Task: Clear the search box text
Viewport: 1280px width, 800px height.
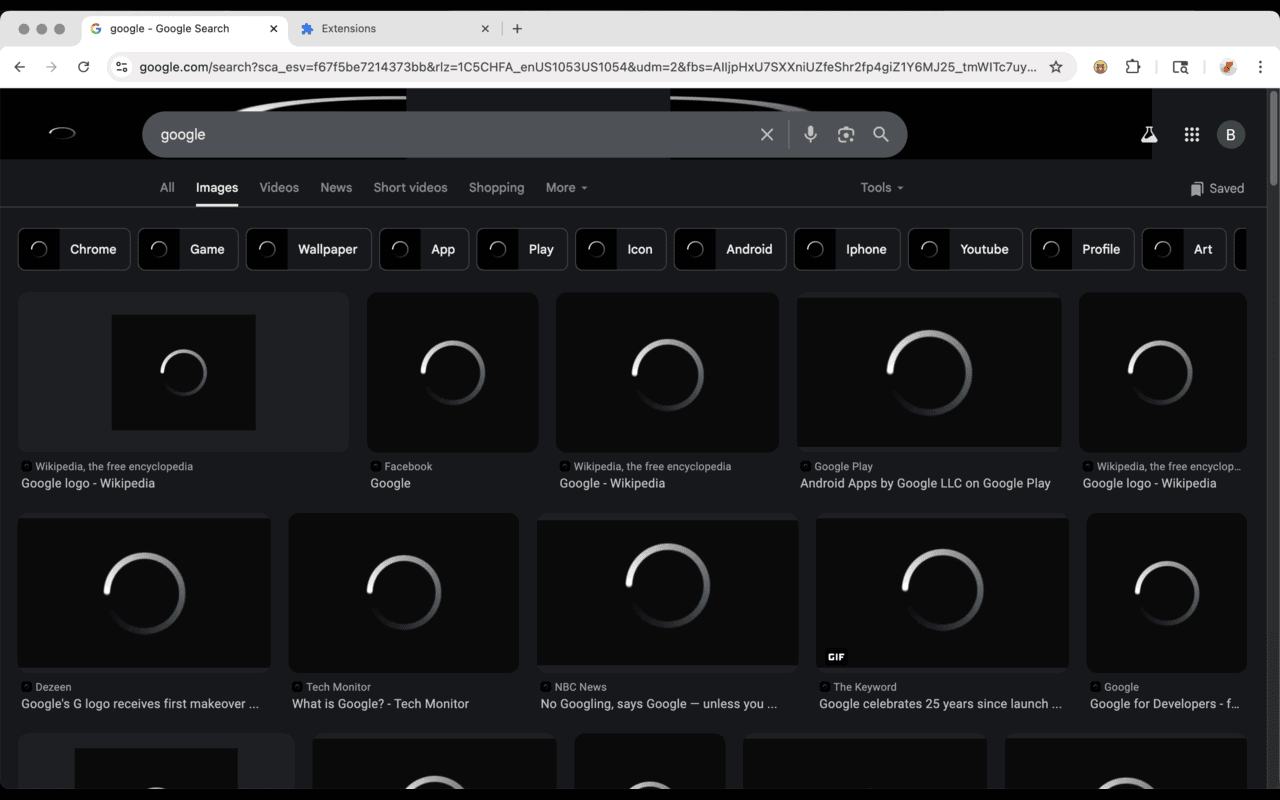Action: (767, 134)
